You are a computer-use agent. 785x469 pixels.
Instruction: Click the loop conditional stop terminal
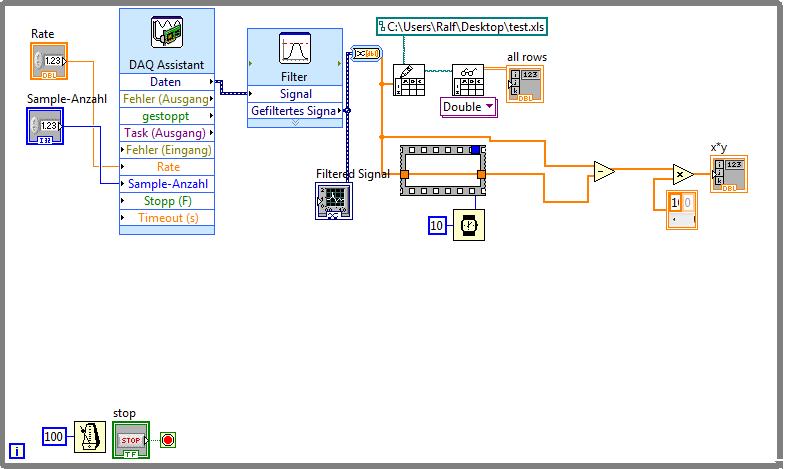168,440
